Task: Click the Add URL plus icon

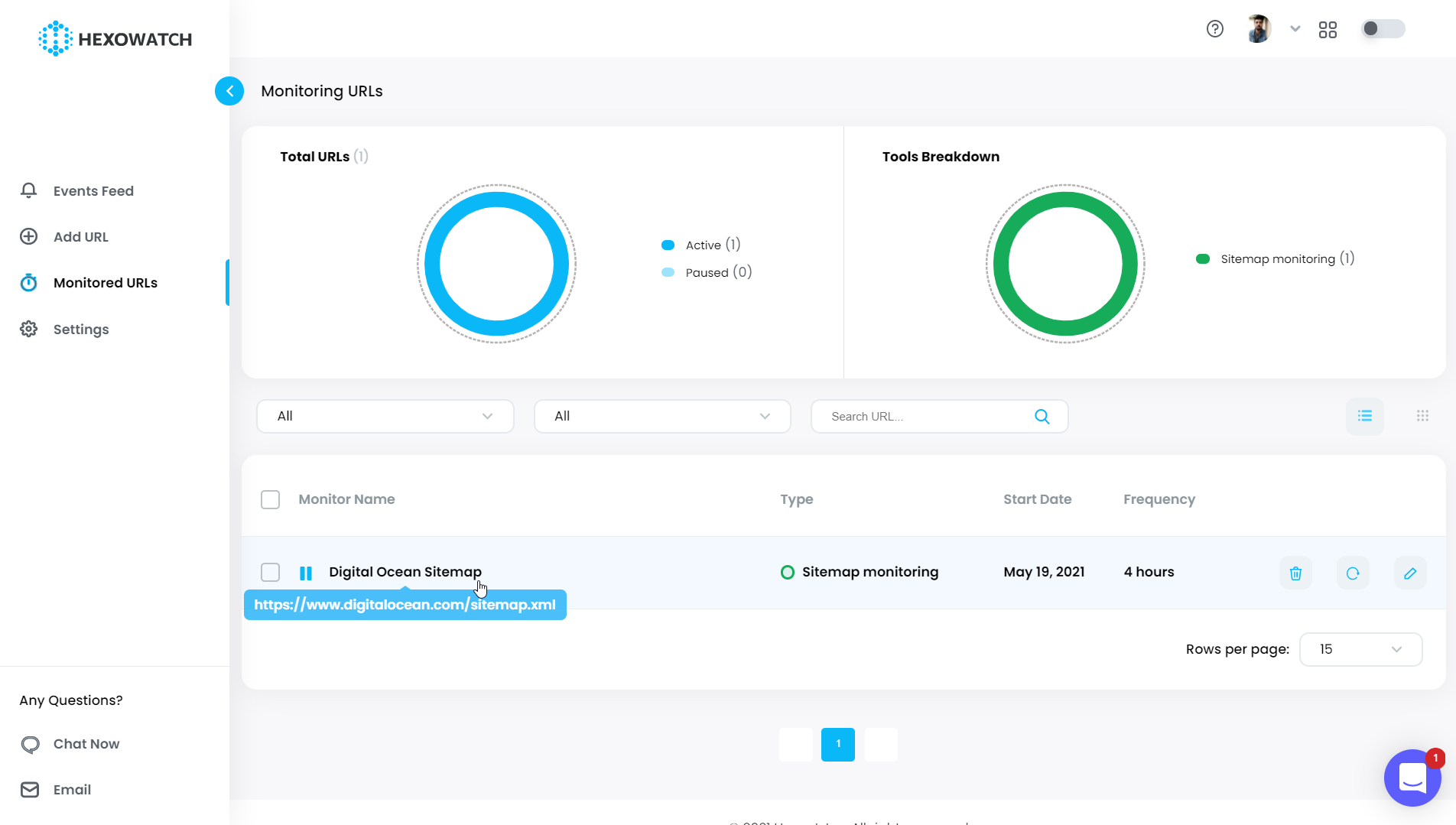Action: coord(28,236)
